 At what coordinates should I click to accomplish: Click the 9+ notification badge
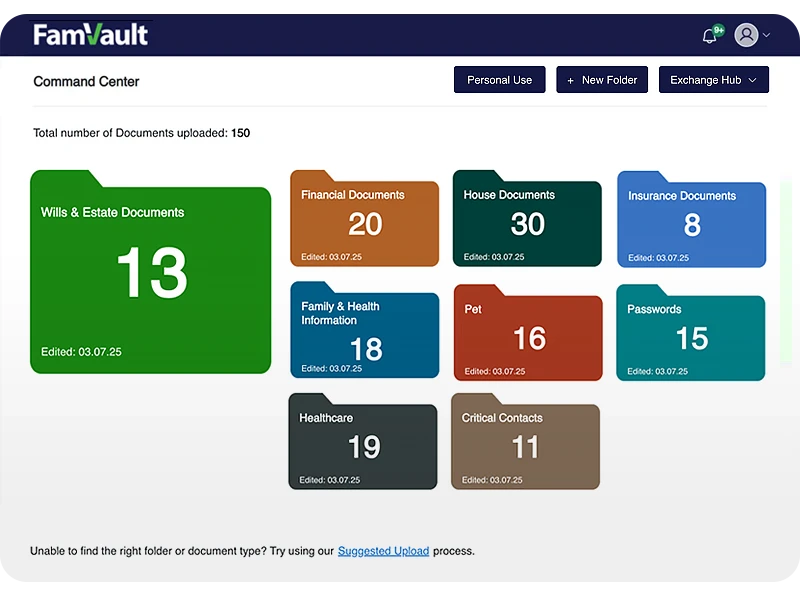pyautogui.click(x=719, y=30)
